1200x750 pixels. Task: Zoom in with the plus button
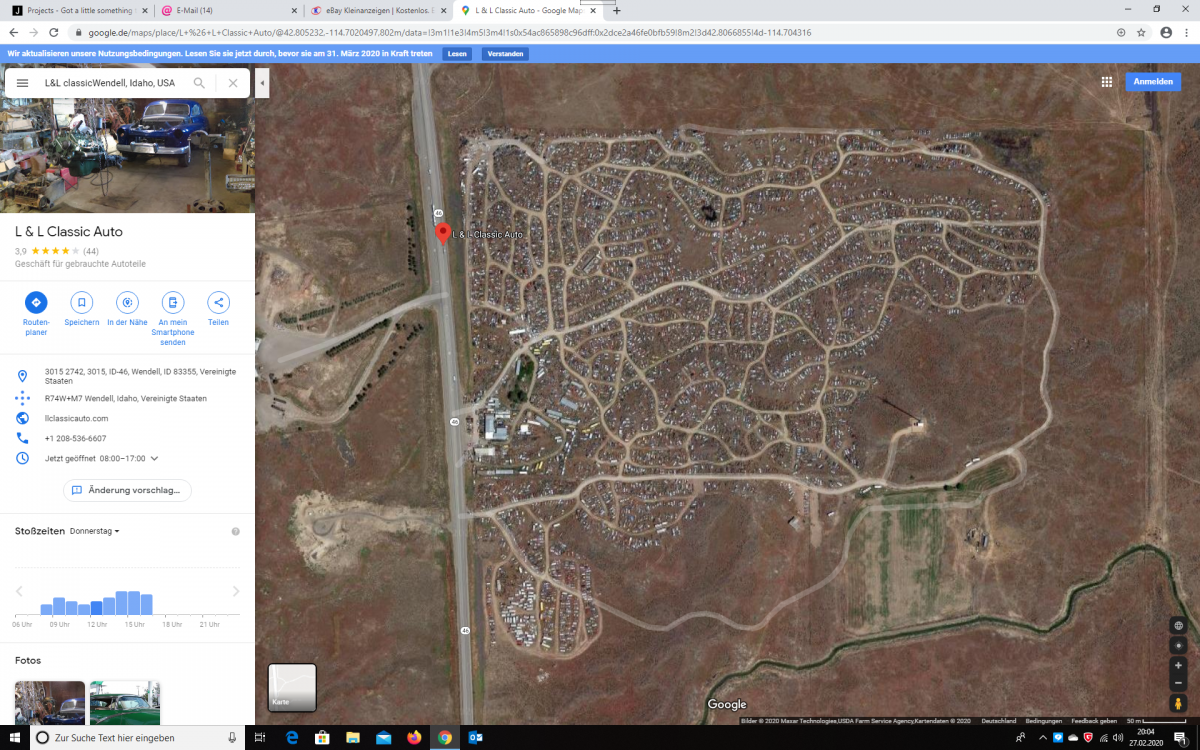(1179, 666)
